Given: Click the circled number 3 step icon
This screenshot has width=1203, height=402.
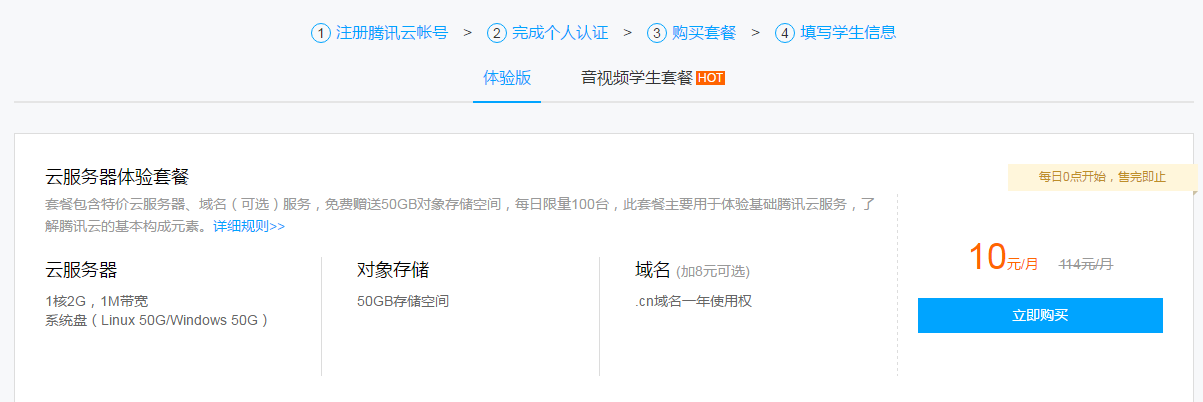Looking at the screenshot, I should click(x=656, y=33).
